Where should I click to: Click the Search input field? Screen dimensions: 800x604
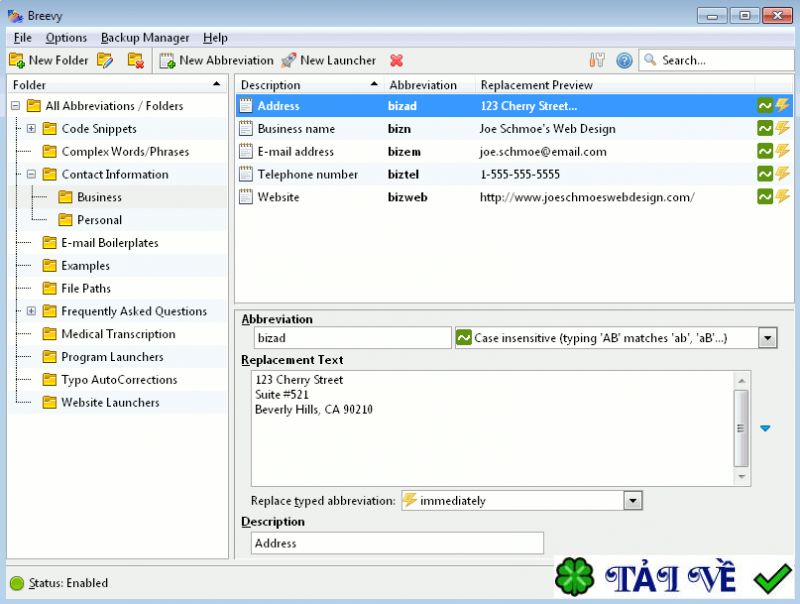click(x=716, y=60)
